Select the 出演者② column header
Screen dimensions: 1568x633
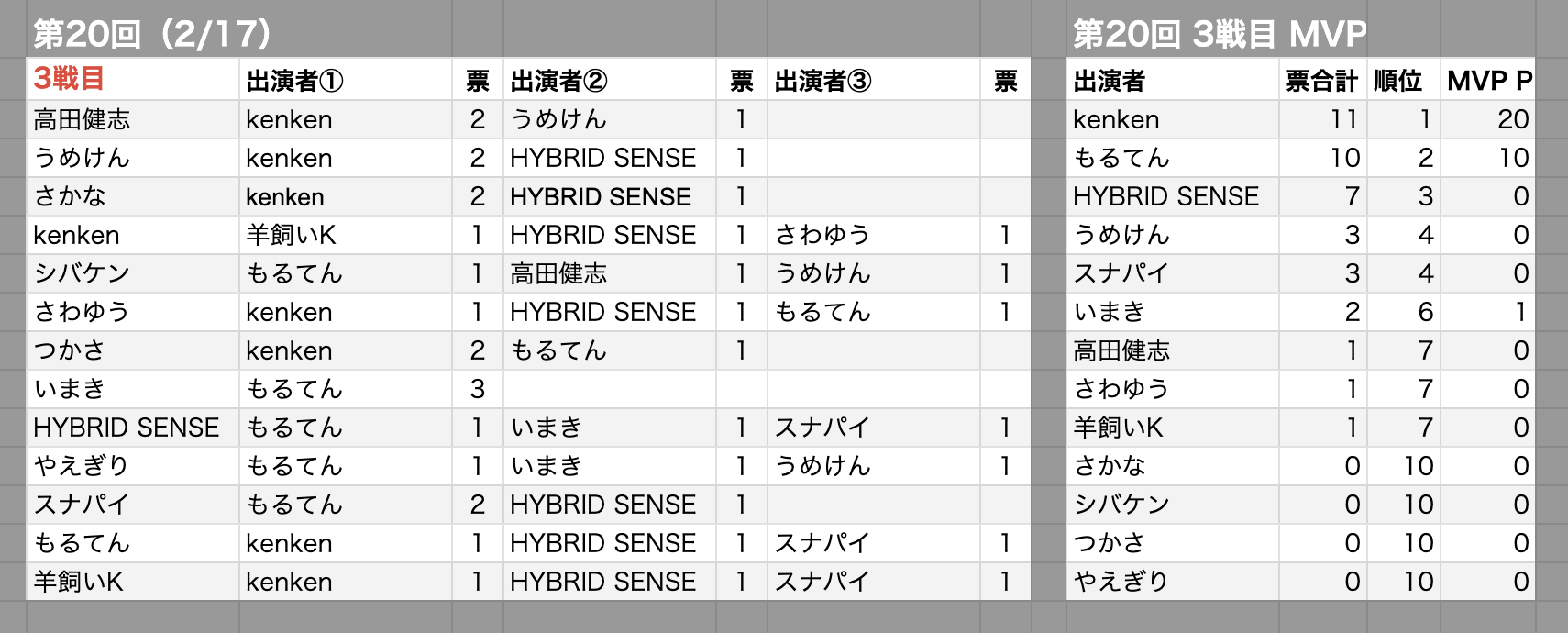pyautogui.click(x=558, y=81)
